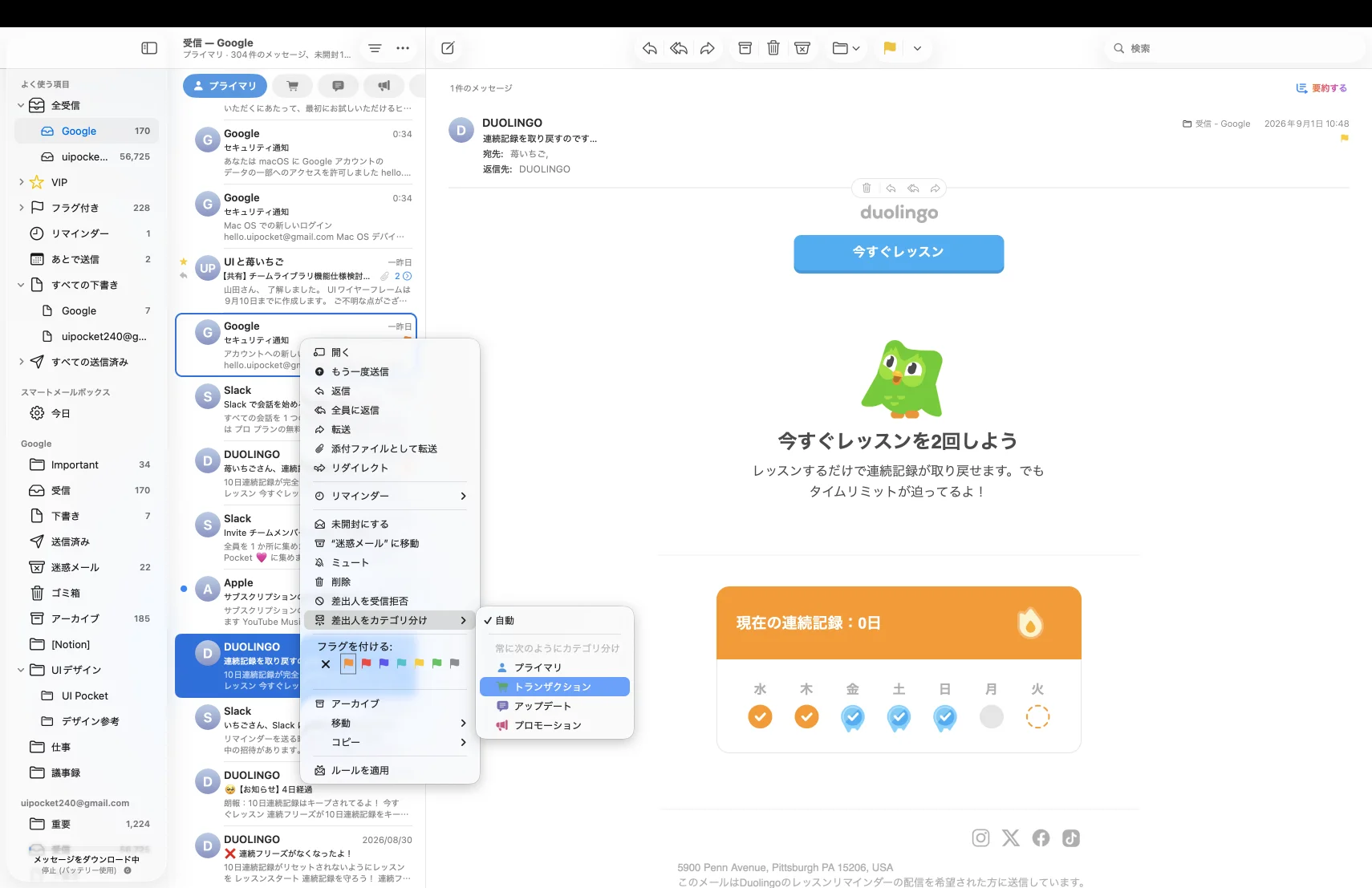Select the shopping cart category tab
The image size is (1372, 888).
click(x=293, y=86)
